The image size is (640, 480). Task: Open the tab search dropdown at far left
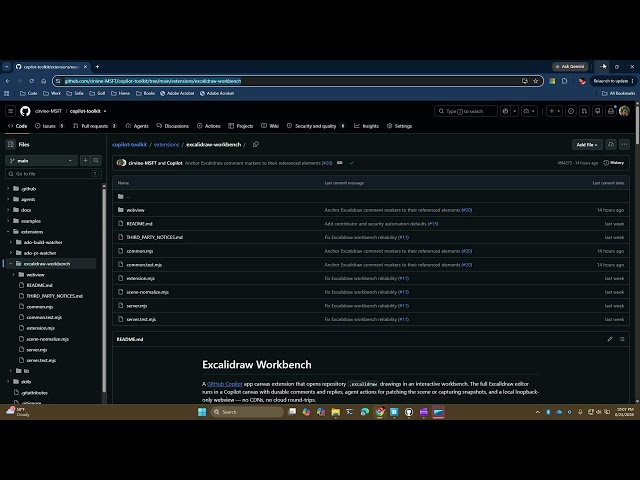pos(7,67)
